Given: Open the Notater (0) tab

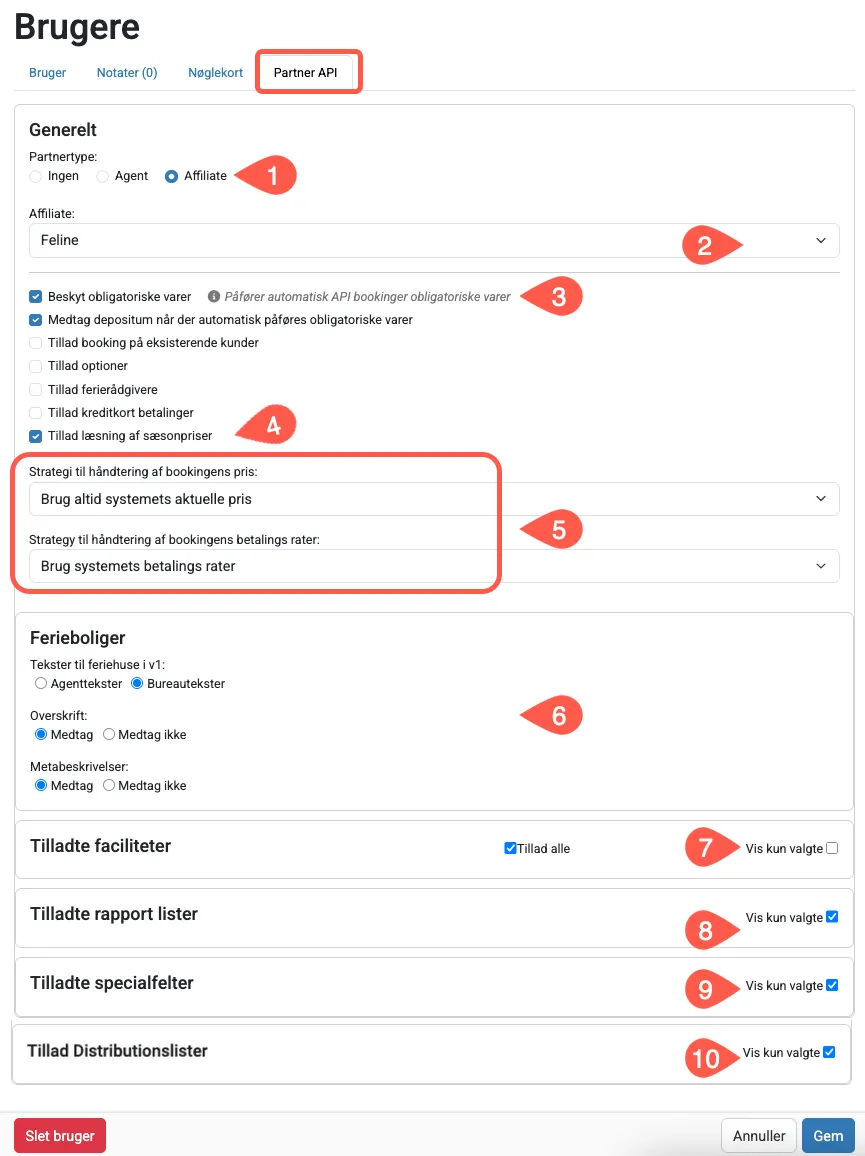Looking at the screenshot, I should point(126,72).
